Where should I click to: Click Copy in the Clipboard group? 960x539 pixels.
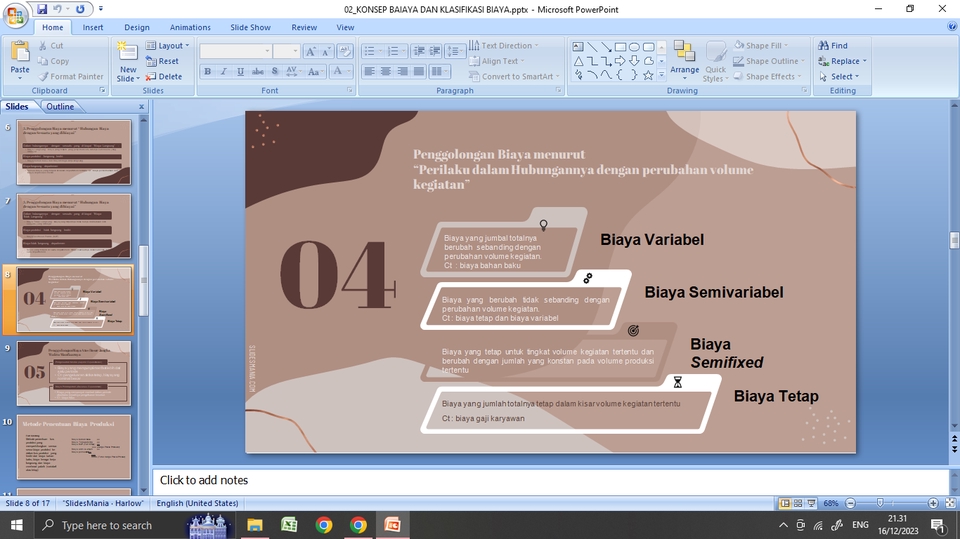[53, 61]
